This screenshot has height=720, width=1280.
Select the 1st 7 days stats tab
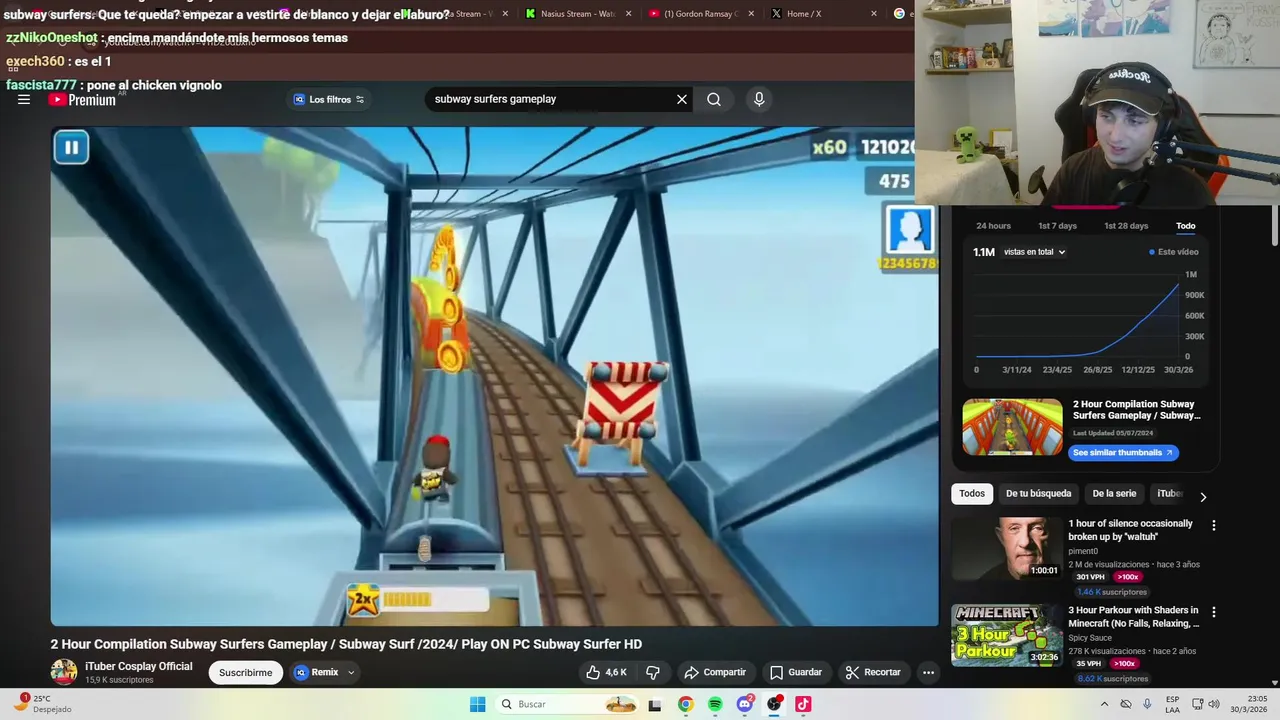click(x=1057, y=226)
